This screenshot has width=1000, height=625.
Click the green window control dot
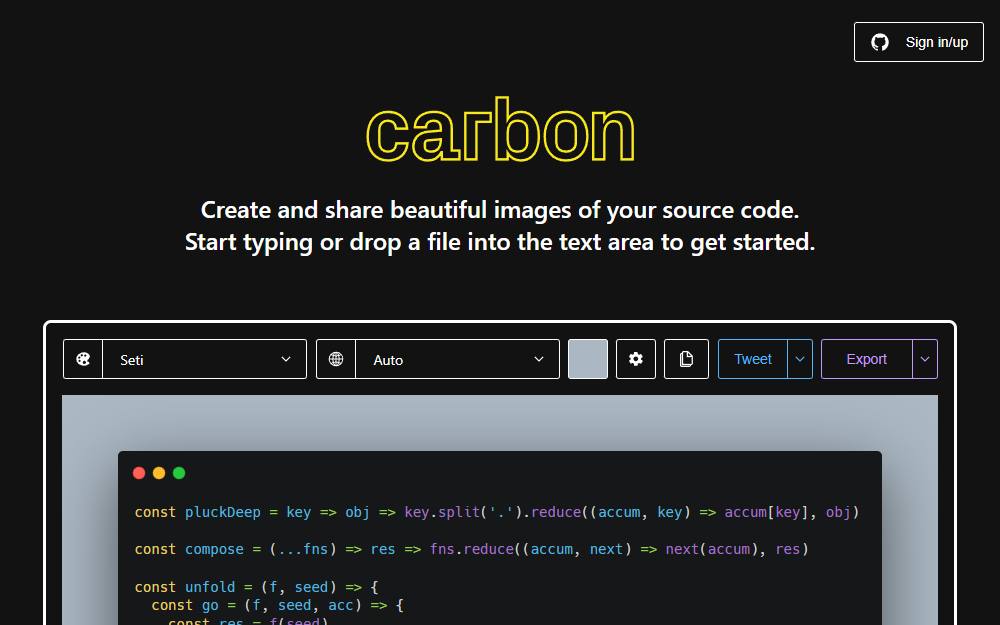coord(179,473)
